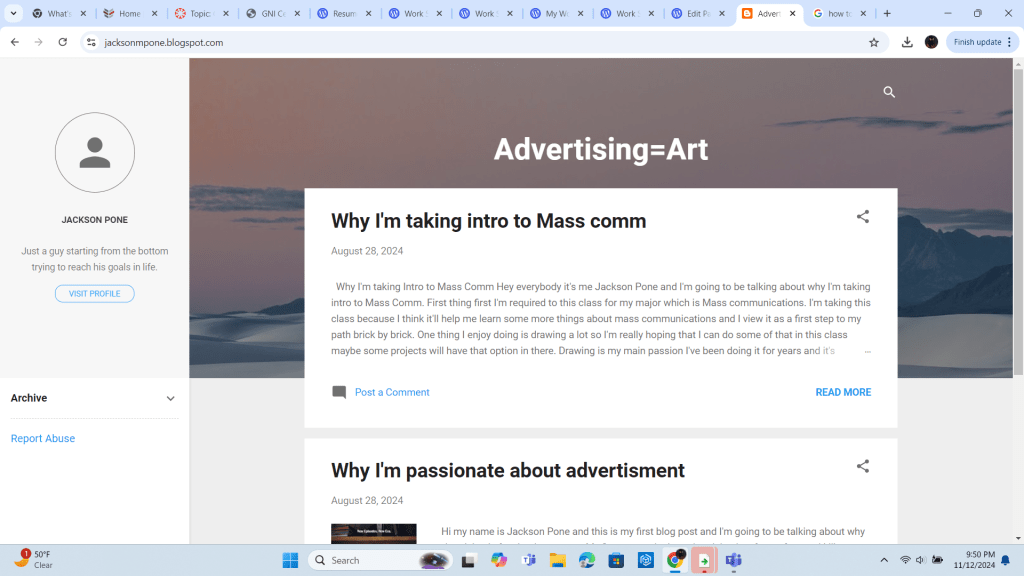Click the VISIT PROFILE button
1024x576 pixels.
(95, 294)
